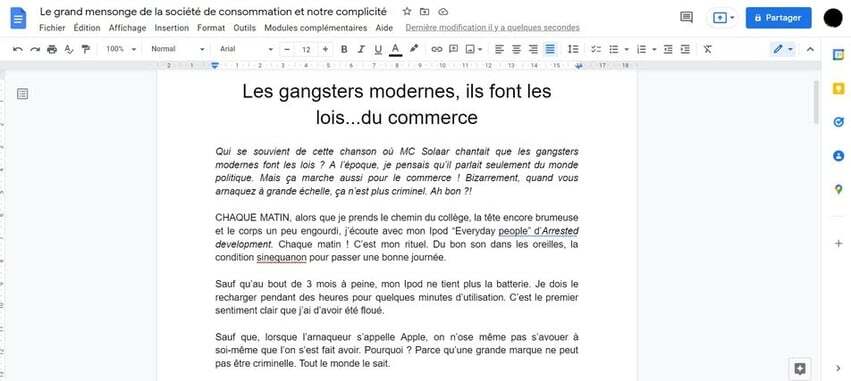This screenshot has height=381, width=851.
Task: Expand bulleted list style options arrow
Action: tap(626, 49)
